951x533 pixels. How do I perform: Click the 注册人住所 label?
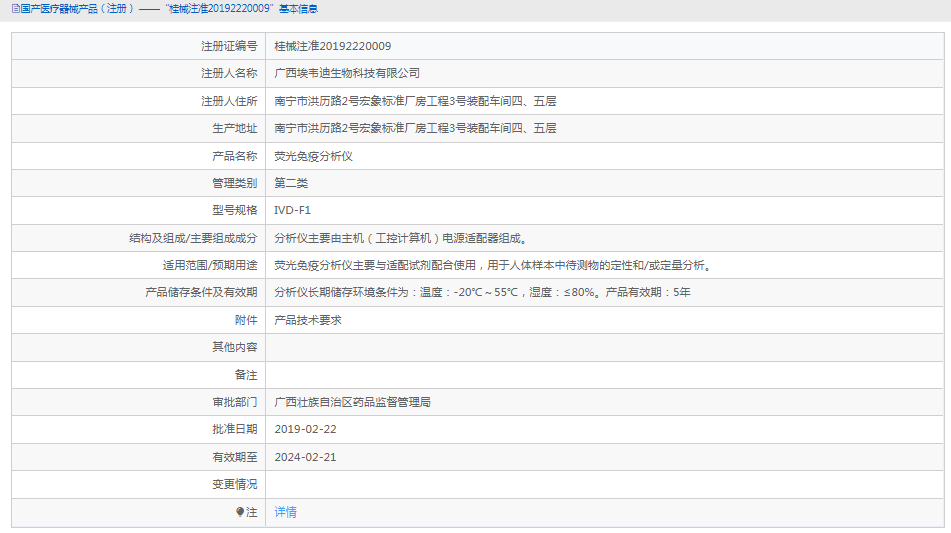(229, 101)
